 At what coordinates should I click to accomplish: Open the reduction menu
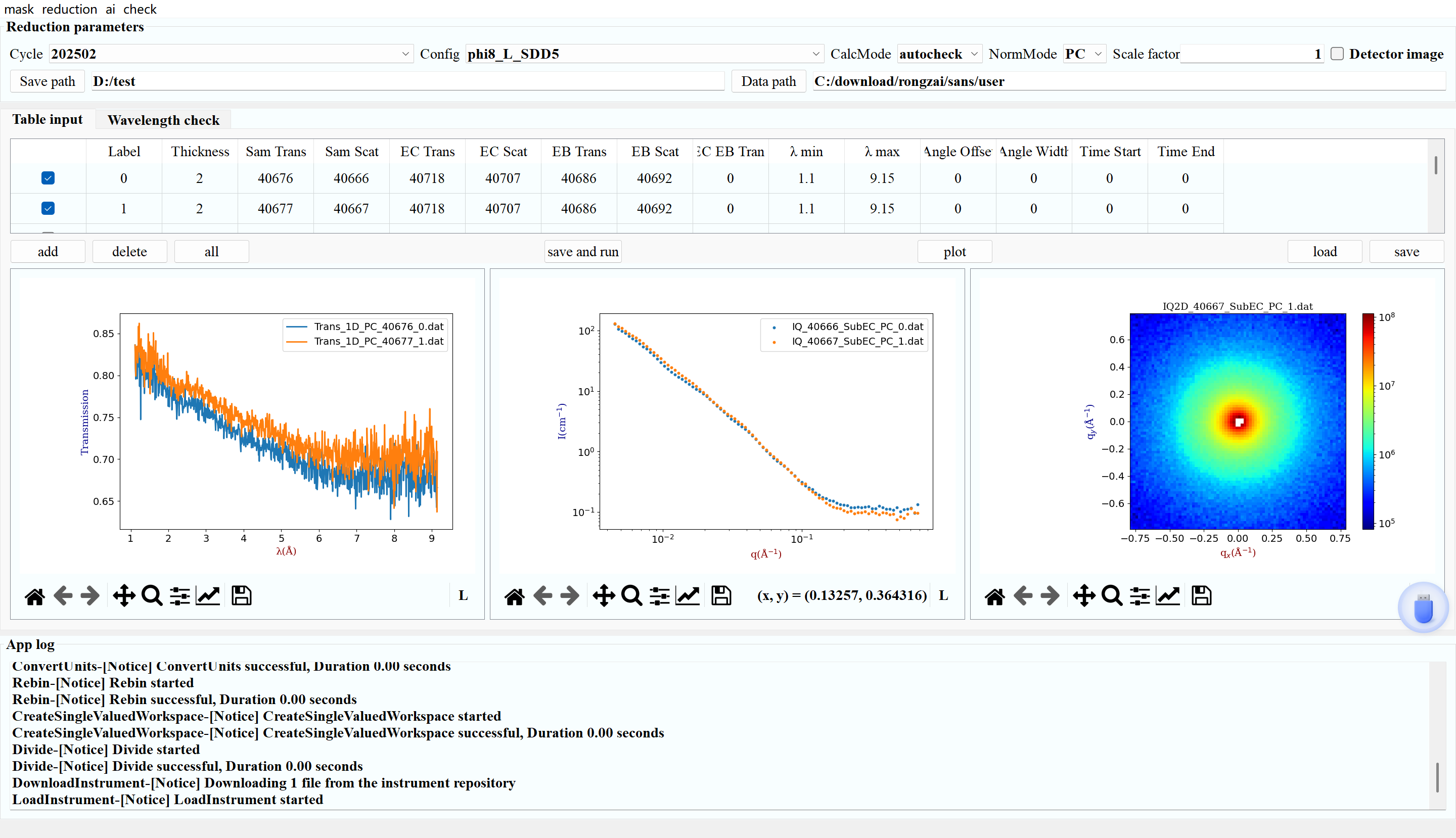69,9
